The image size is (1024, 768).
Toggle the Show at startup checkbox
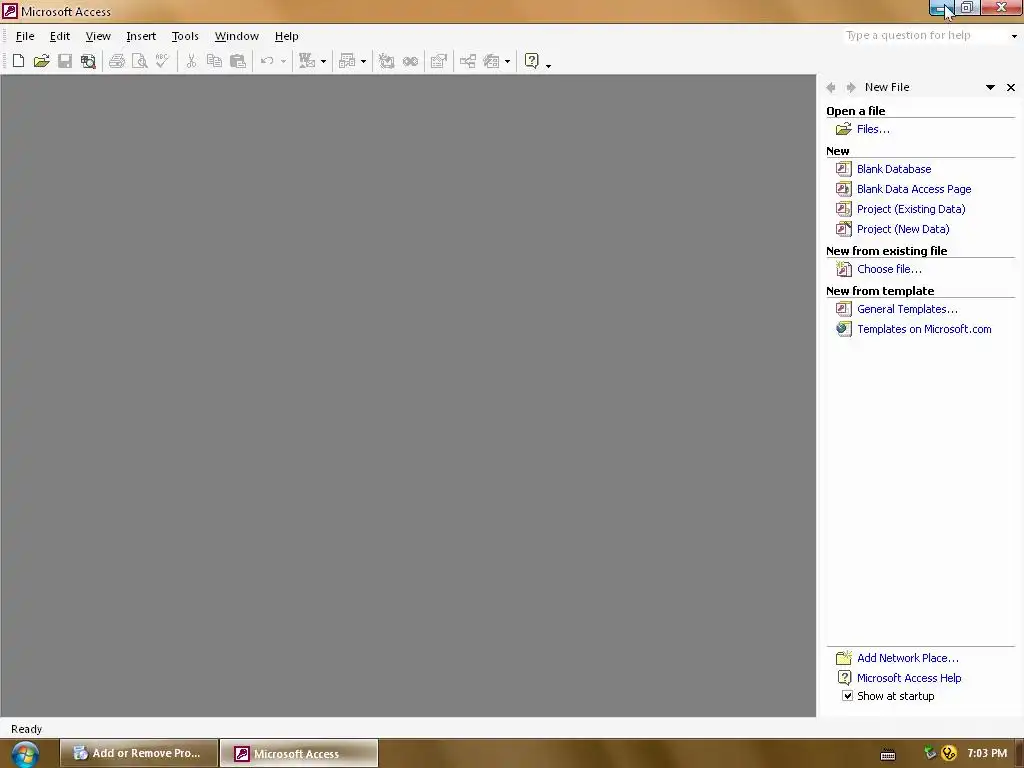(x=847, y=696)
